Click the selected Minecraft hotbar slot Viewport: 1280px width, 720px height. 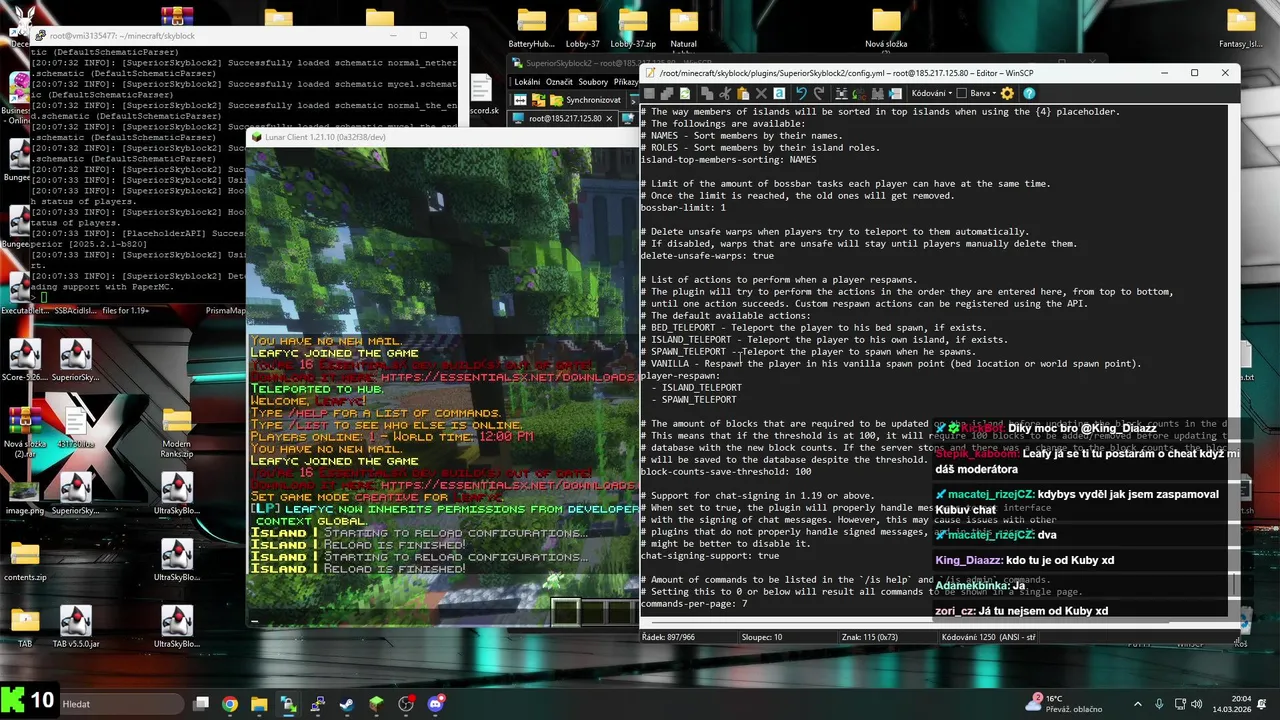565,612
